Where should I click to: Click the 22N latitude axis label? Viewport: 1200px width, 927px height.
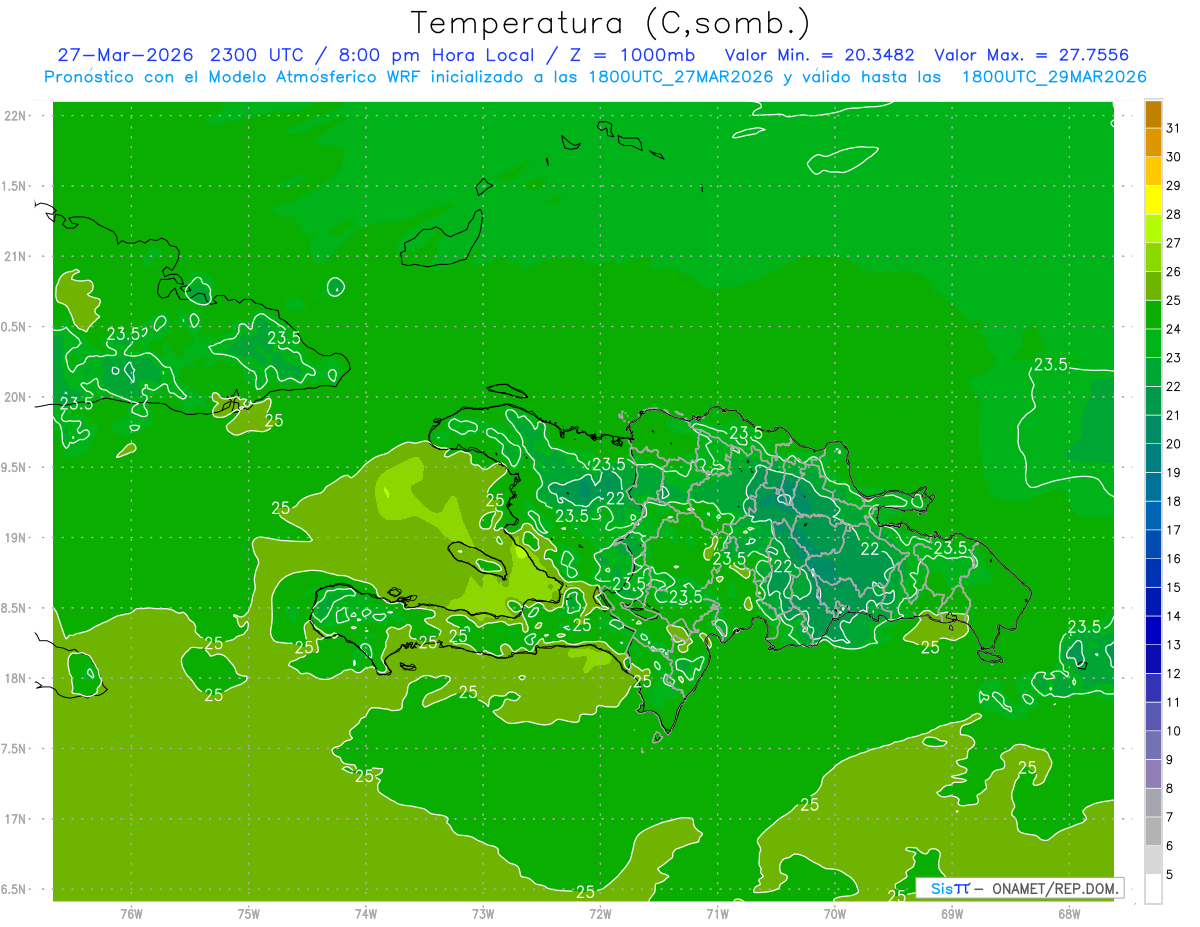[16, 116]
